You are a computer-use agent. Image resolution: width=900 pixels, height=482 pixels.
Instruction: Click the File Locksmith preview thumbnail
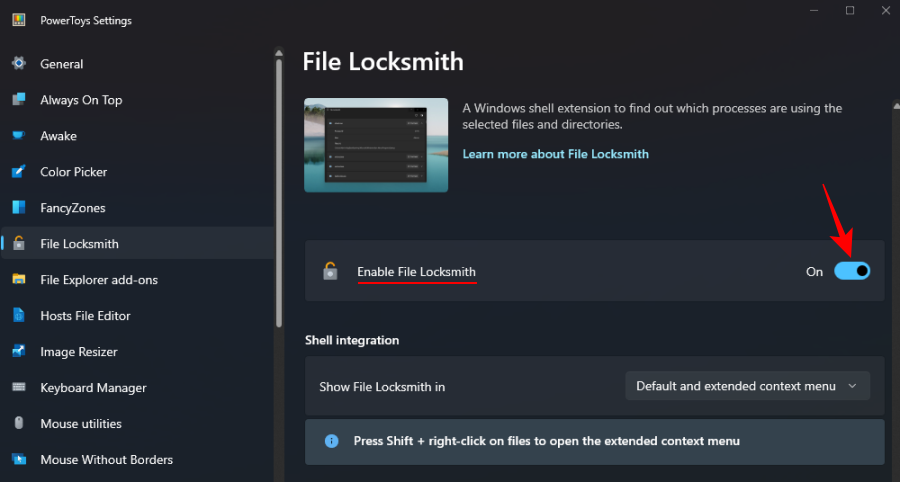(x=376, y=145)
